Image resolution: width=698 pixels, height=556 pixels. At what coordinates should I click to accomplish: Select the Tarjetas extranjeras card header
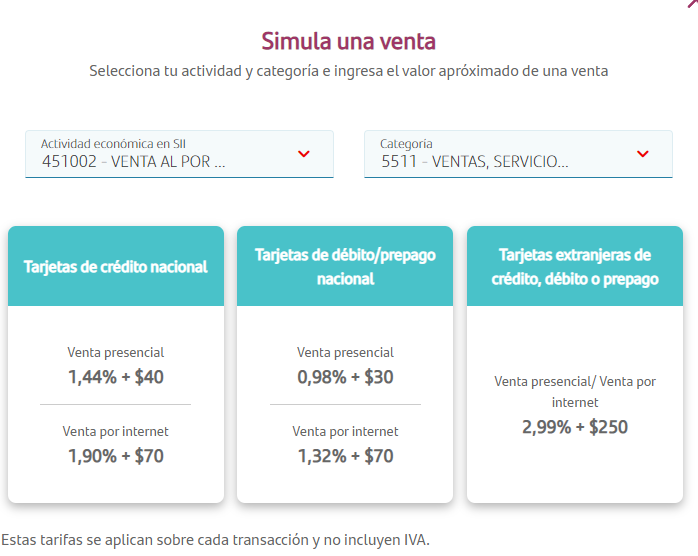pos(575,266)
